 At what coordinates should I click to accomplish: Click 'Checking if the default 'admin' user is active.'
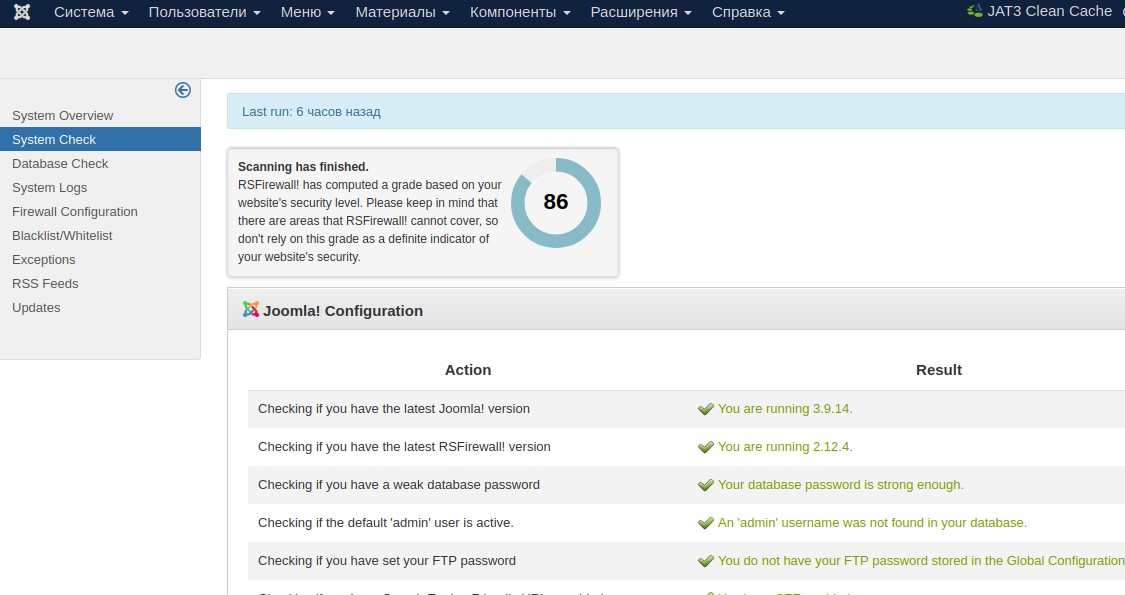(386, 523)
